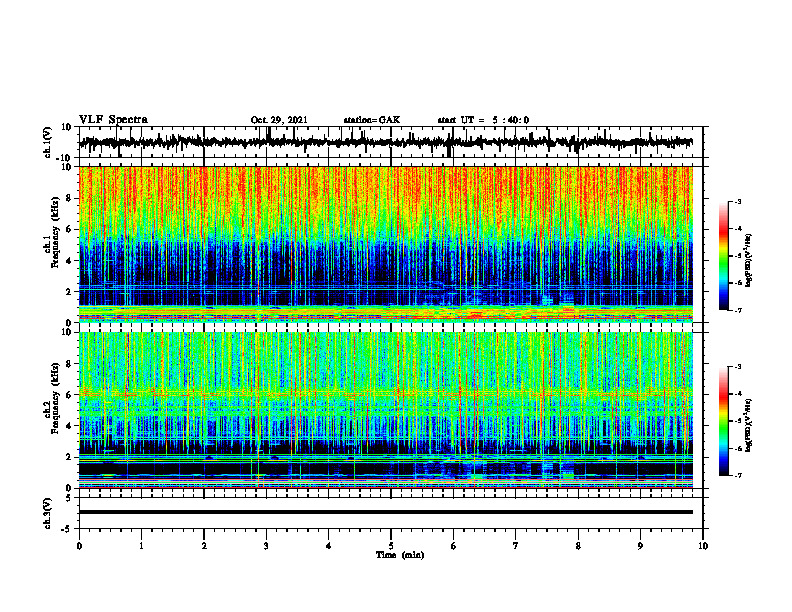This screenshot has height=612, width=792.
Task: Click time axis tick label '3'
Action: tap(266, 546)
